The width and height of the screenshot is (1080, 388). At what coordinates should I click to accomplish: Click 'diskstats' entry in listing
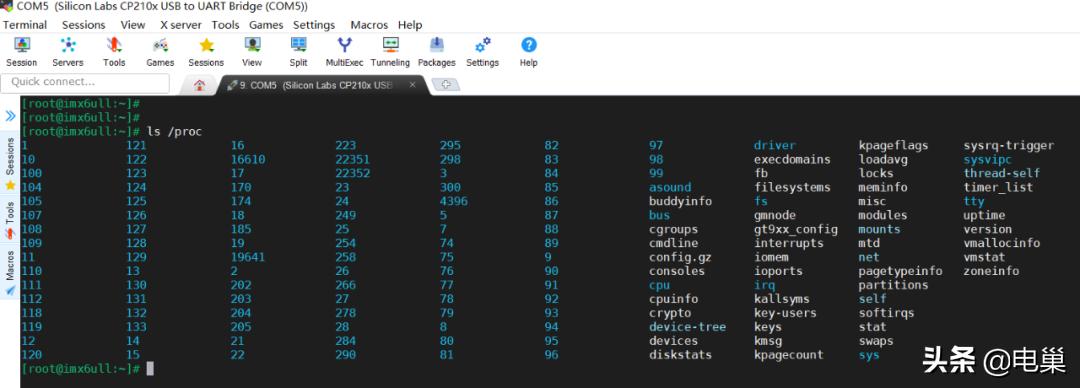pos(681,355)
